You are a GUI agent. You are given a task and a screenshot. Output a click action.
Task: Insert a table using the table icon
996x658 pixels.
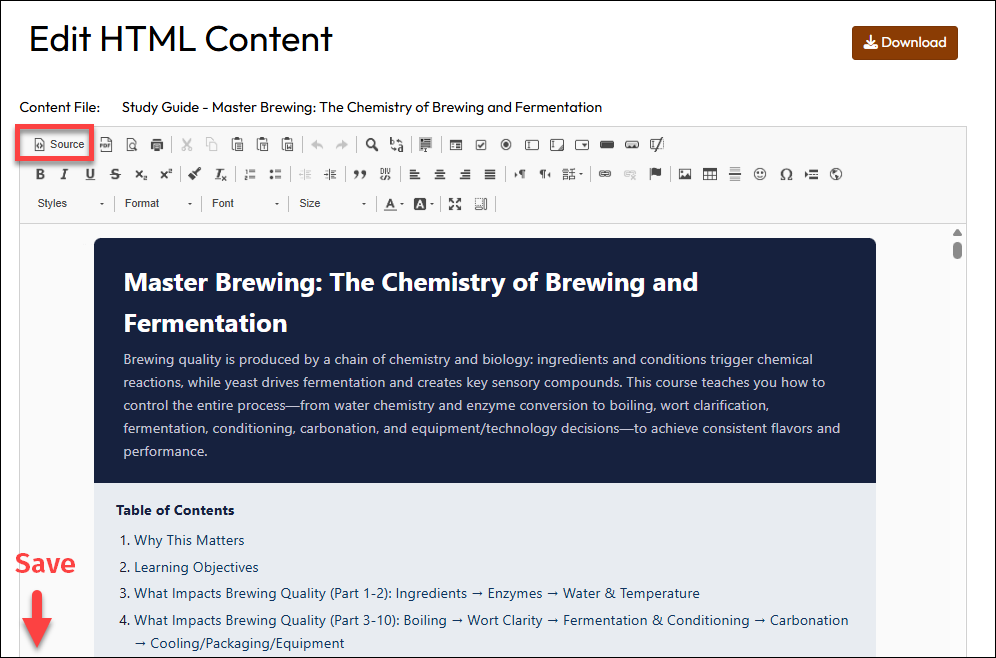tap(710, 174)
